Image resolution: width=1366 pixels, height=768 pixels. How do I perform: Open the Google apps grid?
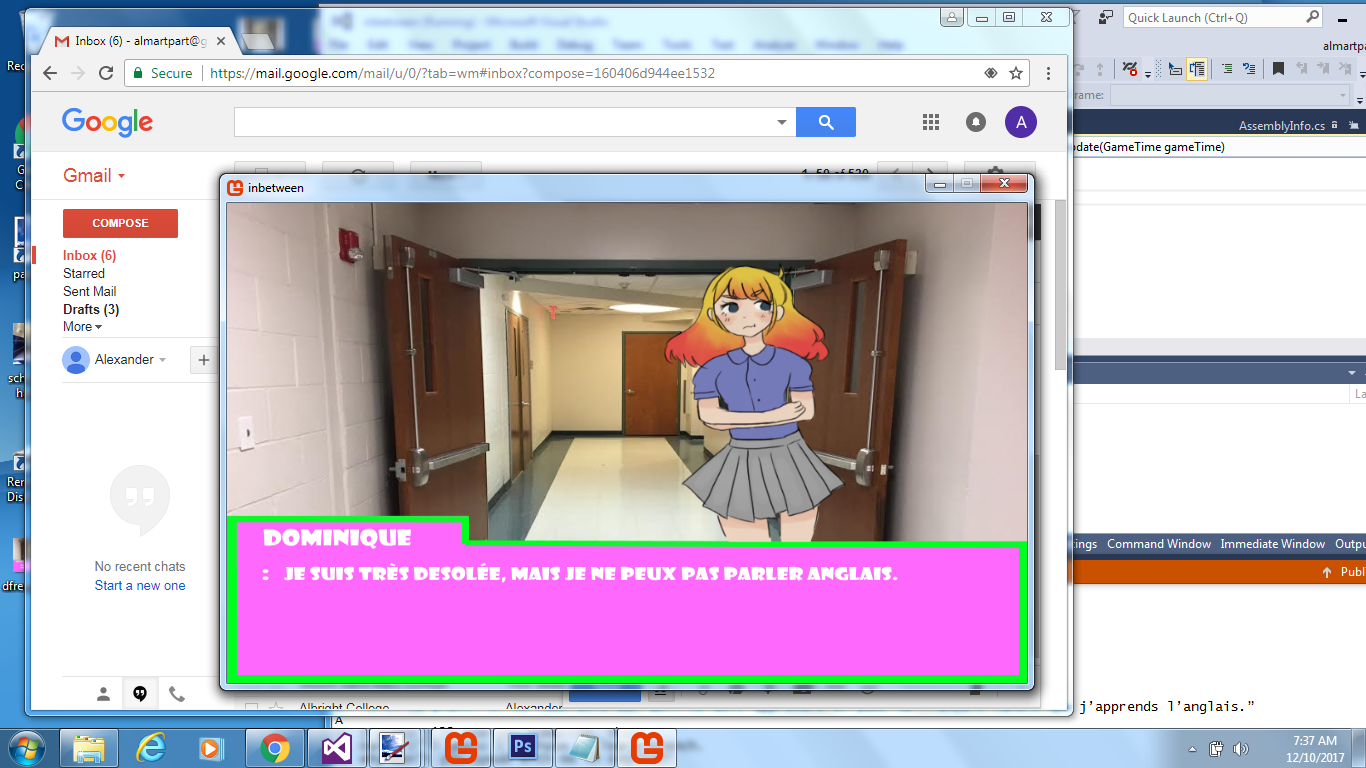pos(931,122)
